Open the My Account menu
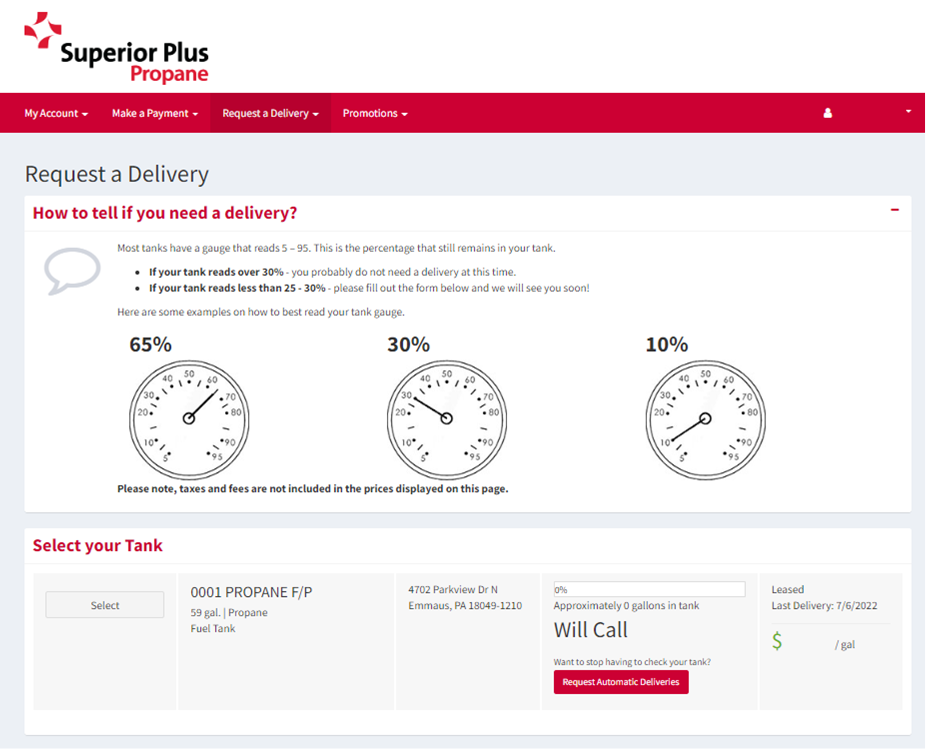 [56, 113]
